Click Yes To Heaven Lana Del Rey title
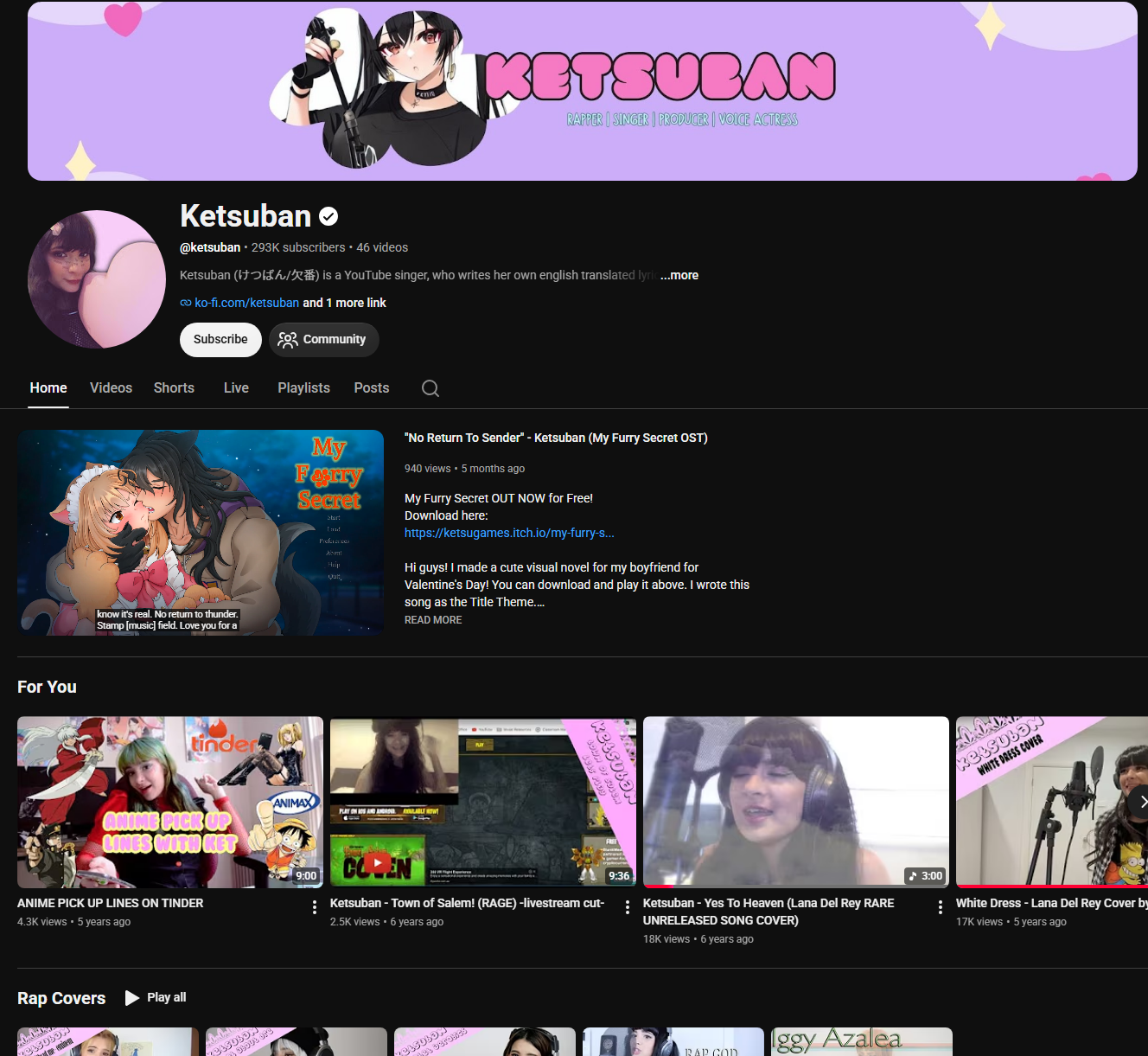 769,912
